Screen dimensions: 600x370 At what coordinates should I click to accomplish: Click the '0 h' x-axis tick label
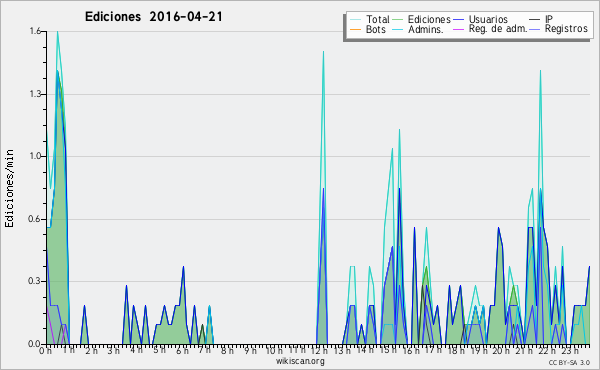[x=46, y=351]
